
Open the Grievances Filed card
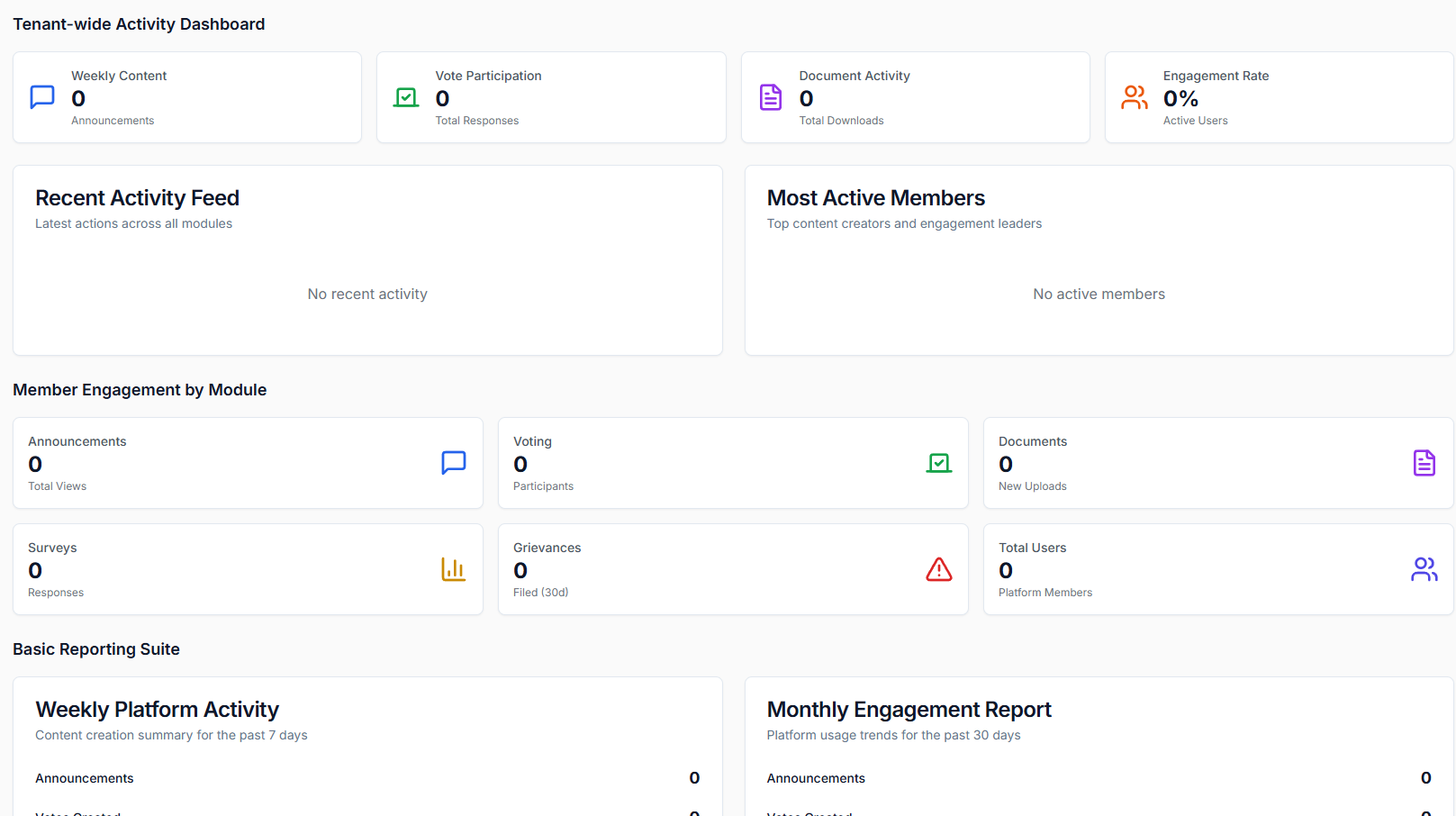[x=732, y=569]
